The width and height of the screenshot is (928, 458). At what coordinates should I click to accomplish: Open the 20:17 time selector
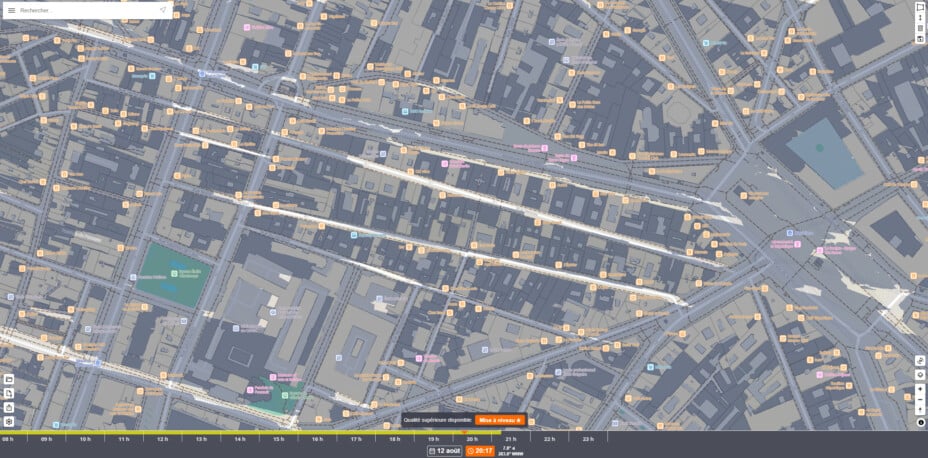pos(480,451)
